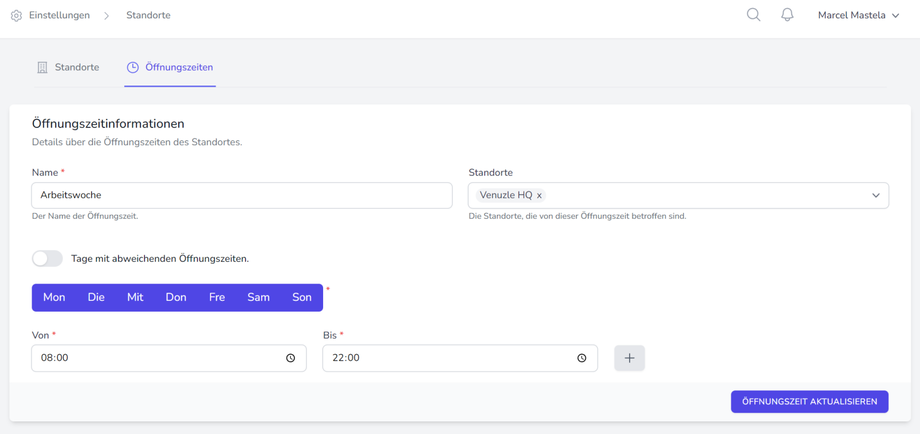
Task: Remove the Venuzle HQ tag
Action: click(x=539, y=196)
